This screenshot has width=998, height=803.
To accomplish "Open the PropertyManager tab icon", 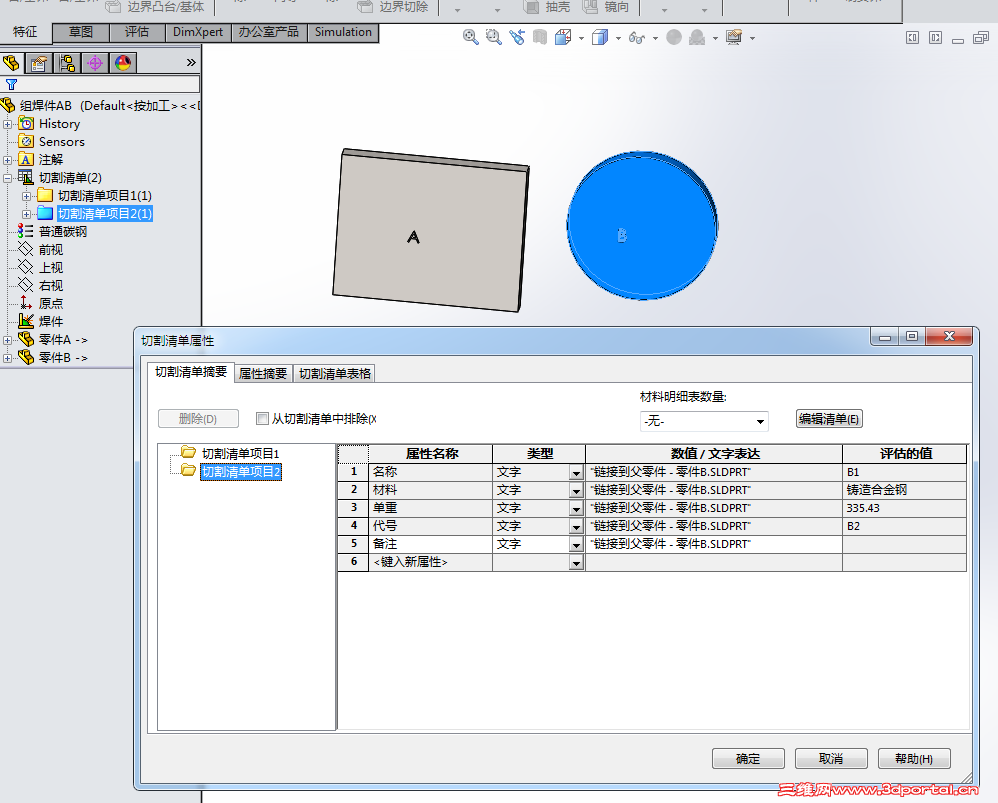I will tap(39, 63).
